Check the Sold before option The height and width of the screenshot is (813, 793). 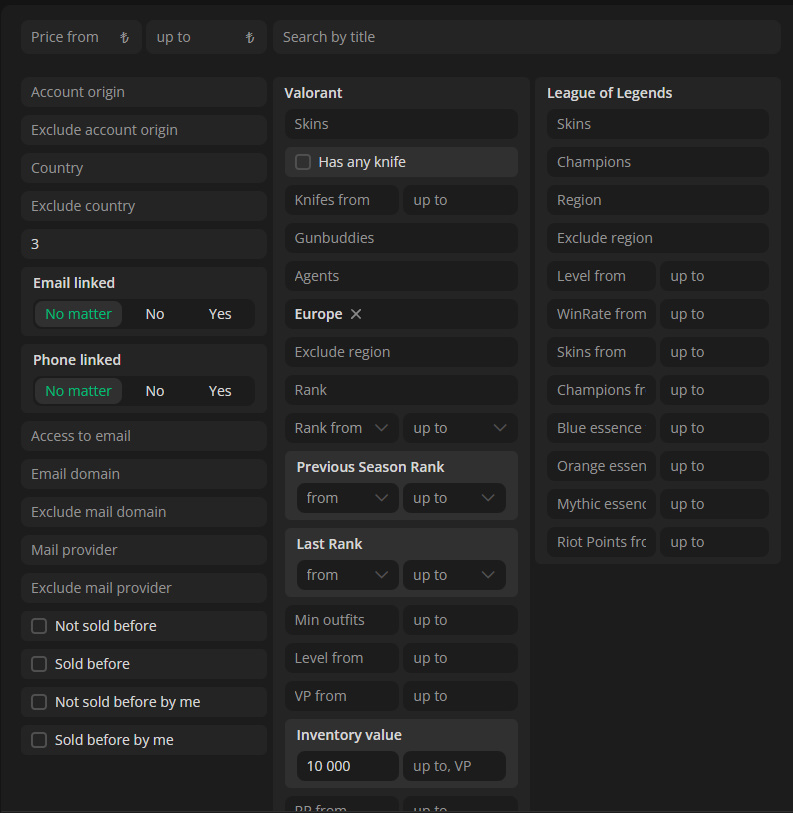(x=39, y=664)
